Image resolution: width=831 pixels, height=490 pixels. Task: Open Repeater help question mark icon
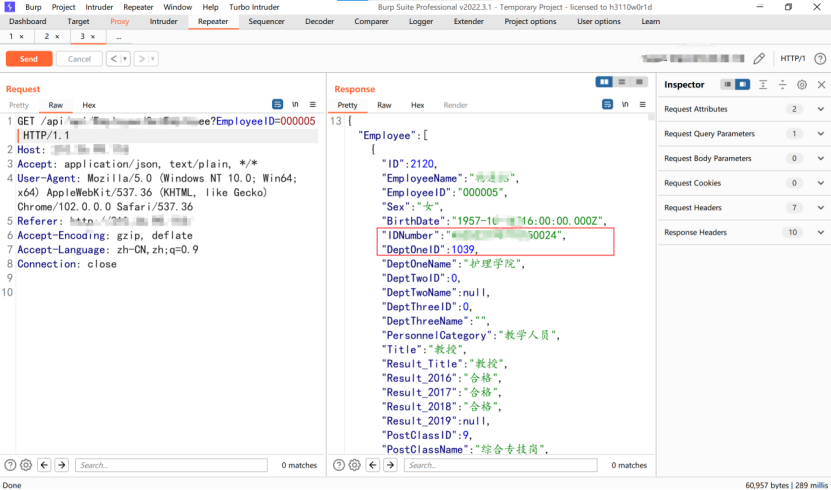click(820, 59)
